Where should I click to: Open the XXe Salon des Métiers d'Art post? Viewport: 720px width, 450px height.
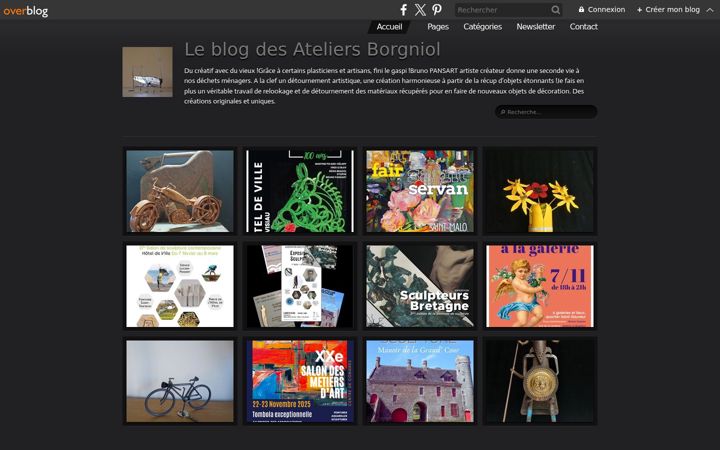(300, 381)
